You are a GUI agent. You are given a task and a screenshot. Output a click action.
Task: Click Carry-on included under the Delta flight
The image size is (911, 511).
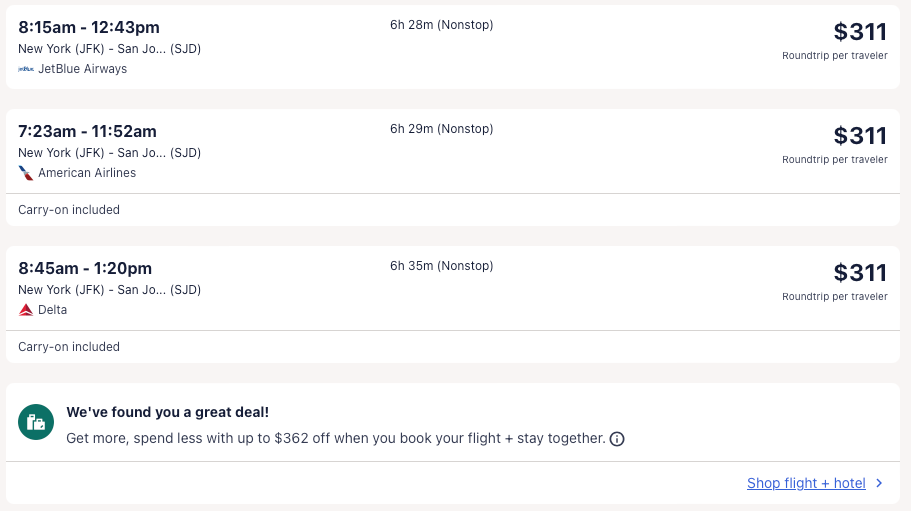69,347
